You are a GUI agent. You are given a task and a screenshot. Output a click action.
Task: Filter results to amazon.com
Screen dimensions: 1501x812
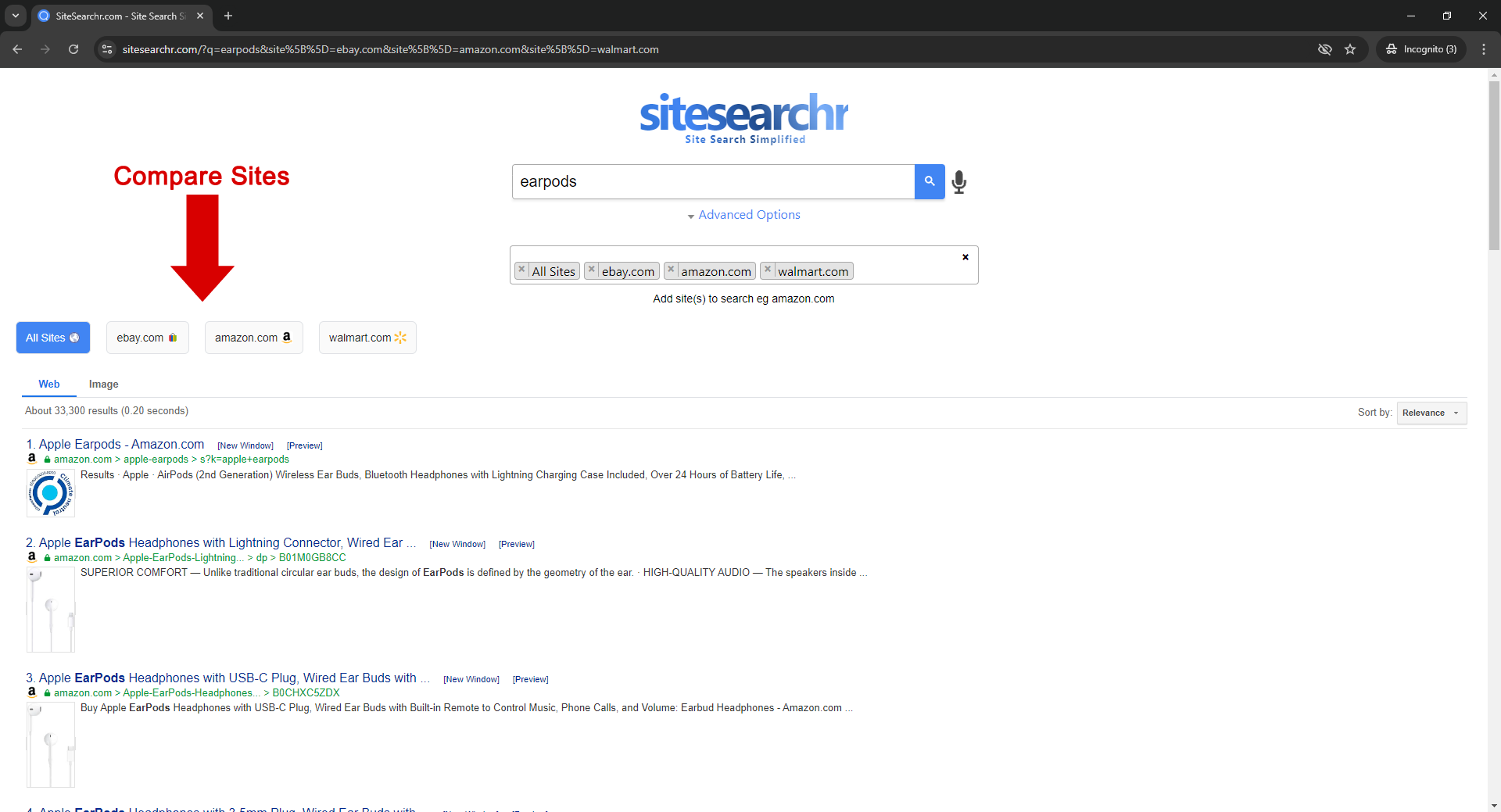(253, 338)
